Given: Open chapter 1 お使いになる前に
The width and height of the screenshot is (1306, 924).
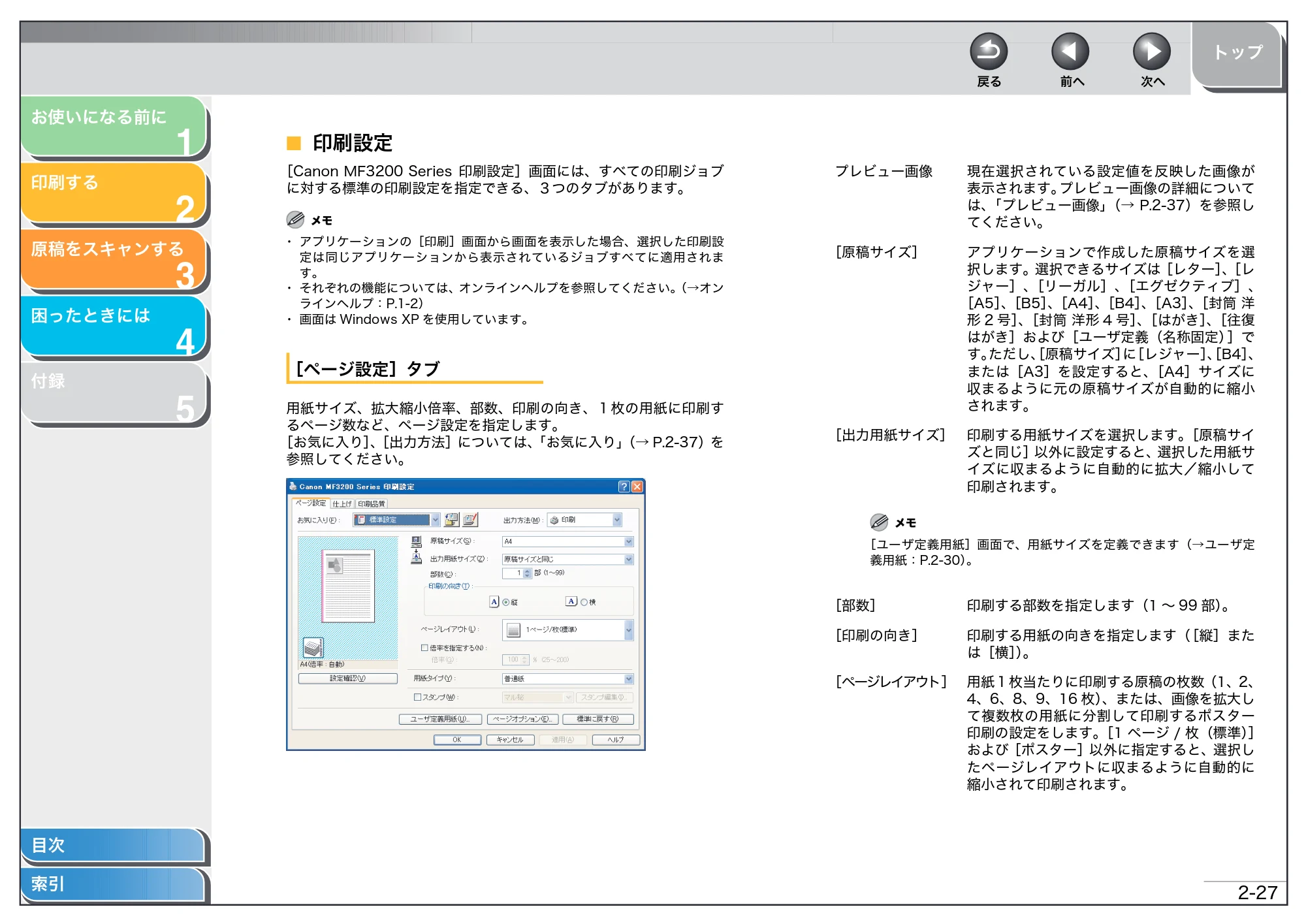Looking at the screenshot, I should [114, 126].
